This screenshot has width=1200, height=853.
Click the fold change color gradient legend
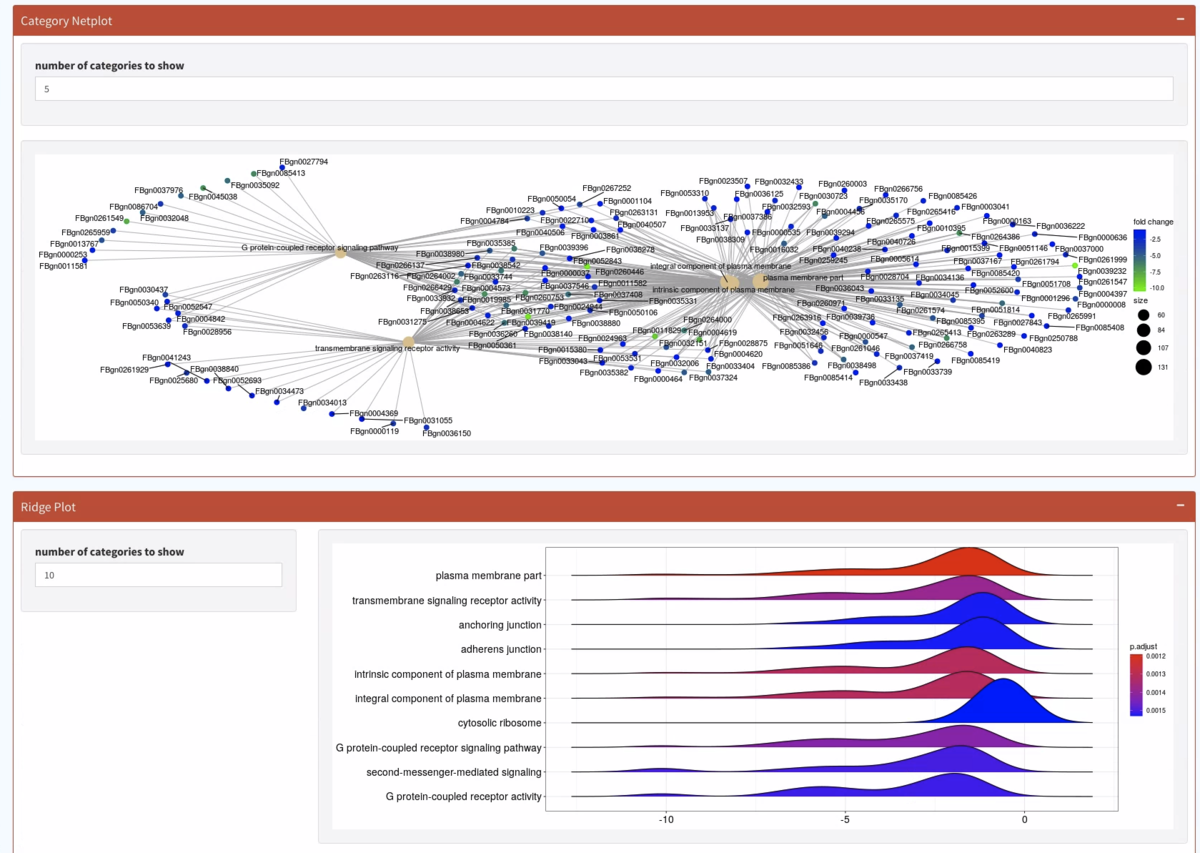point(1141,262)
